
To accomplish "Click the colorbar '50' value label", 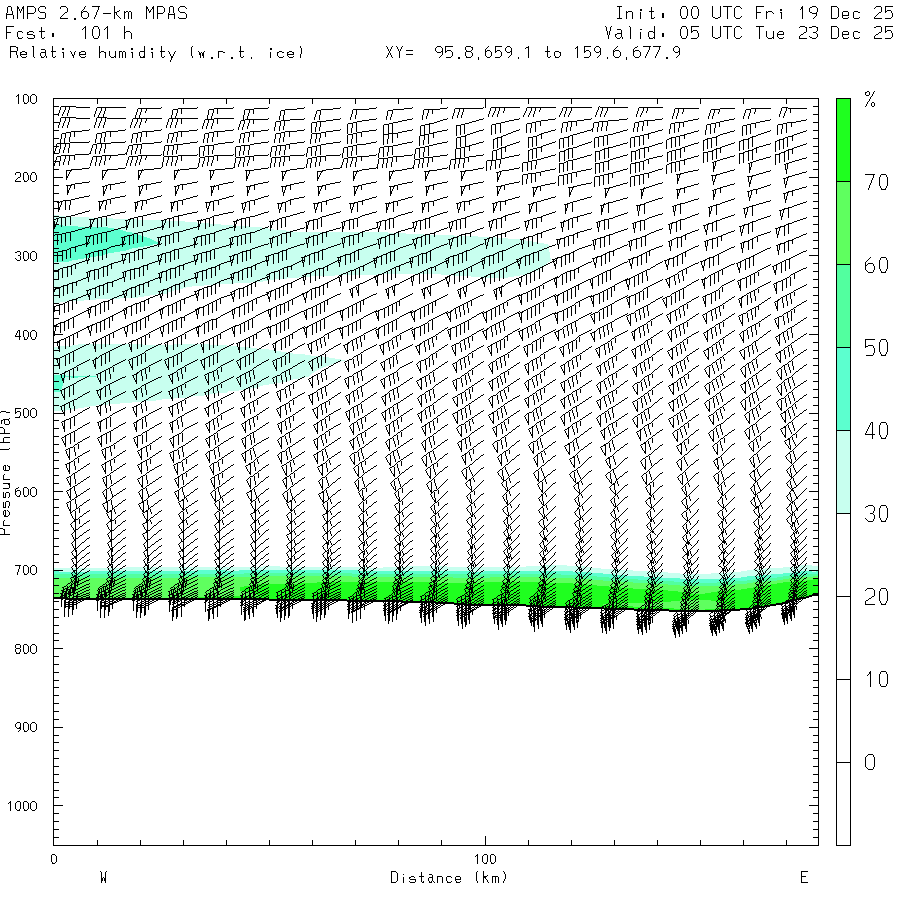I will [876, 348].
